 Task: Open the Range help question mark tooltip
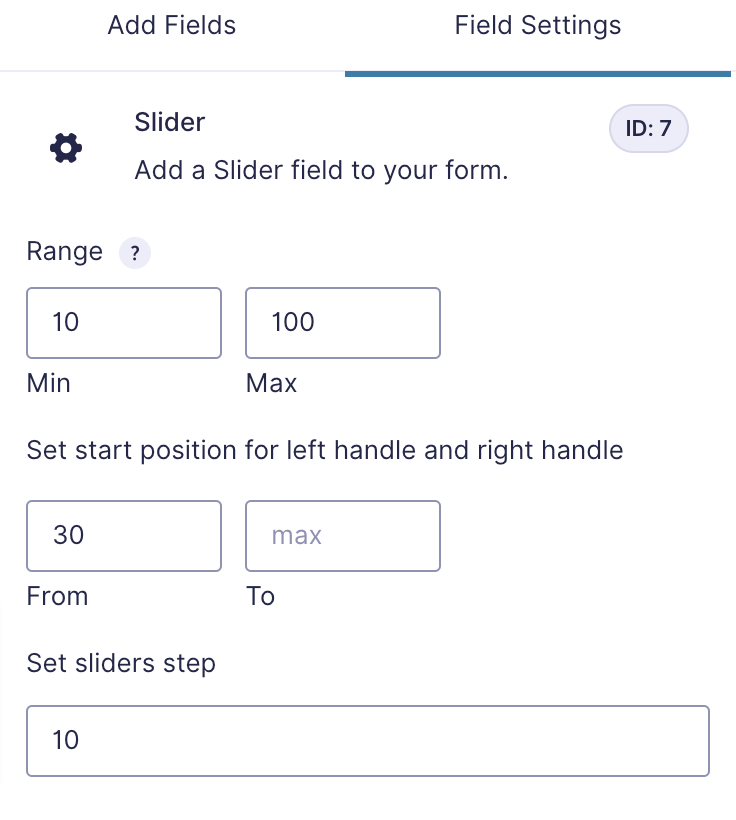(135, 253)
